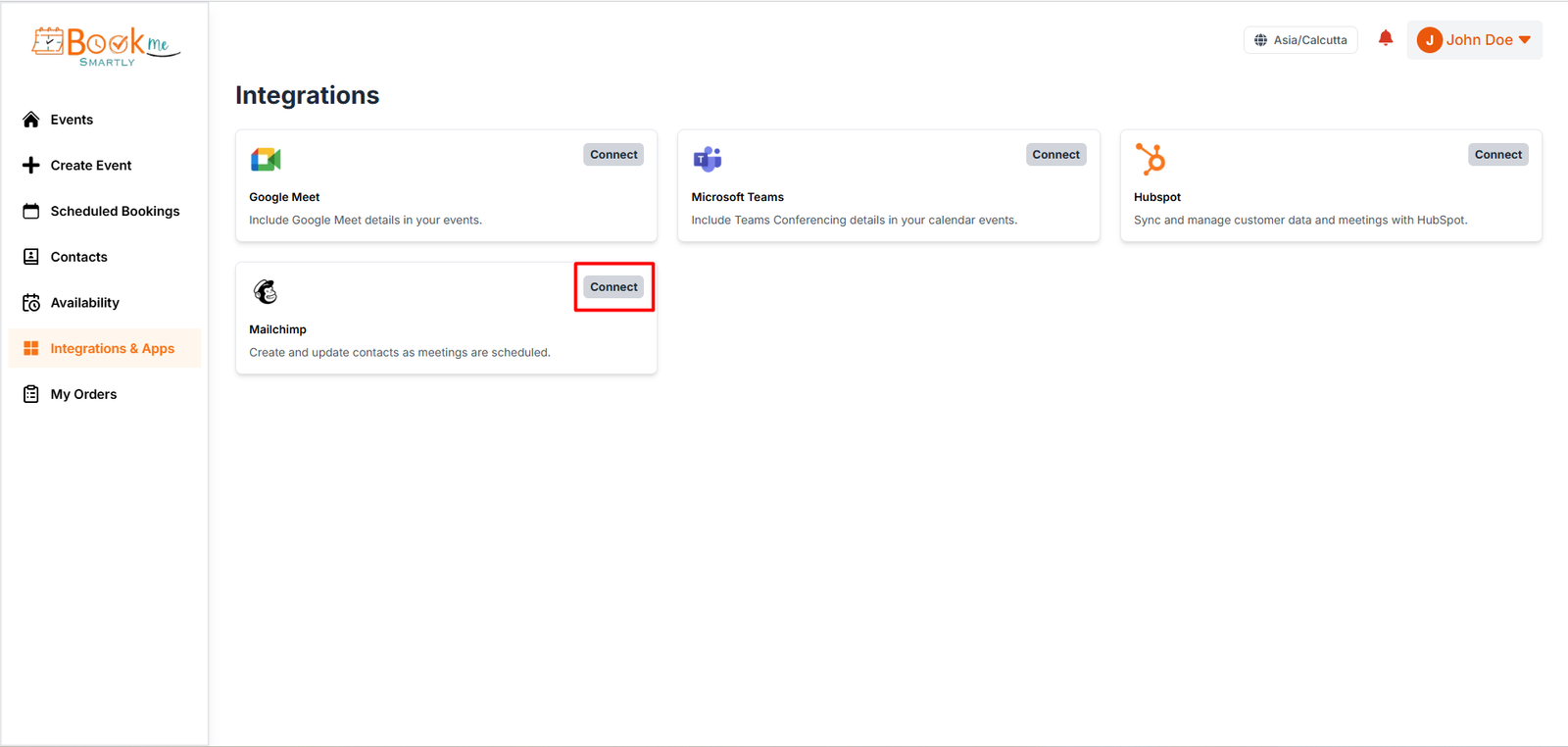
Task: Connect the Hubspot integration
Action: tap(1497, 155)
